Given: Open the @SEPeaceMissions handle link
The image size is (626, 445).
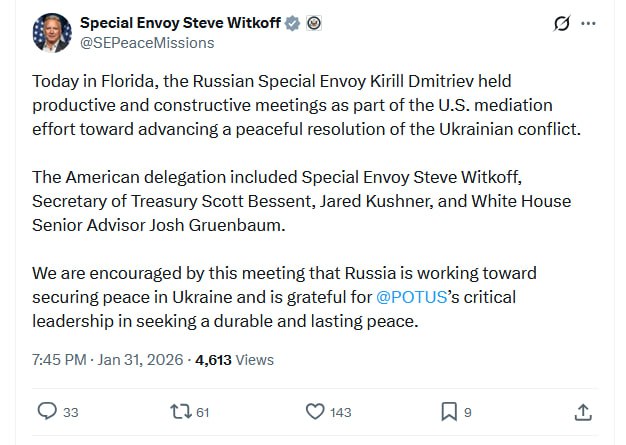Looking at the screenshot, I should (147, 43).
